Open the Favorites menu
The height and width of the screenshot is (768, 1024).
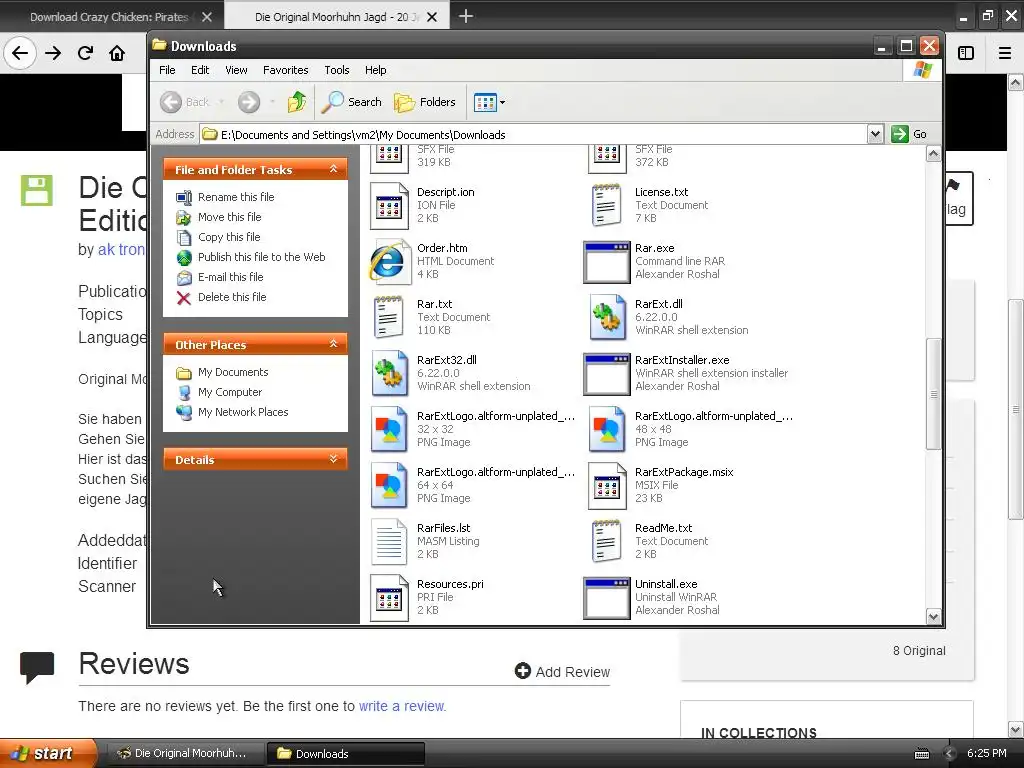(285, 70)
